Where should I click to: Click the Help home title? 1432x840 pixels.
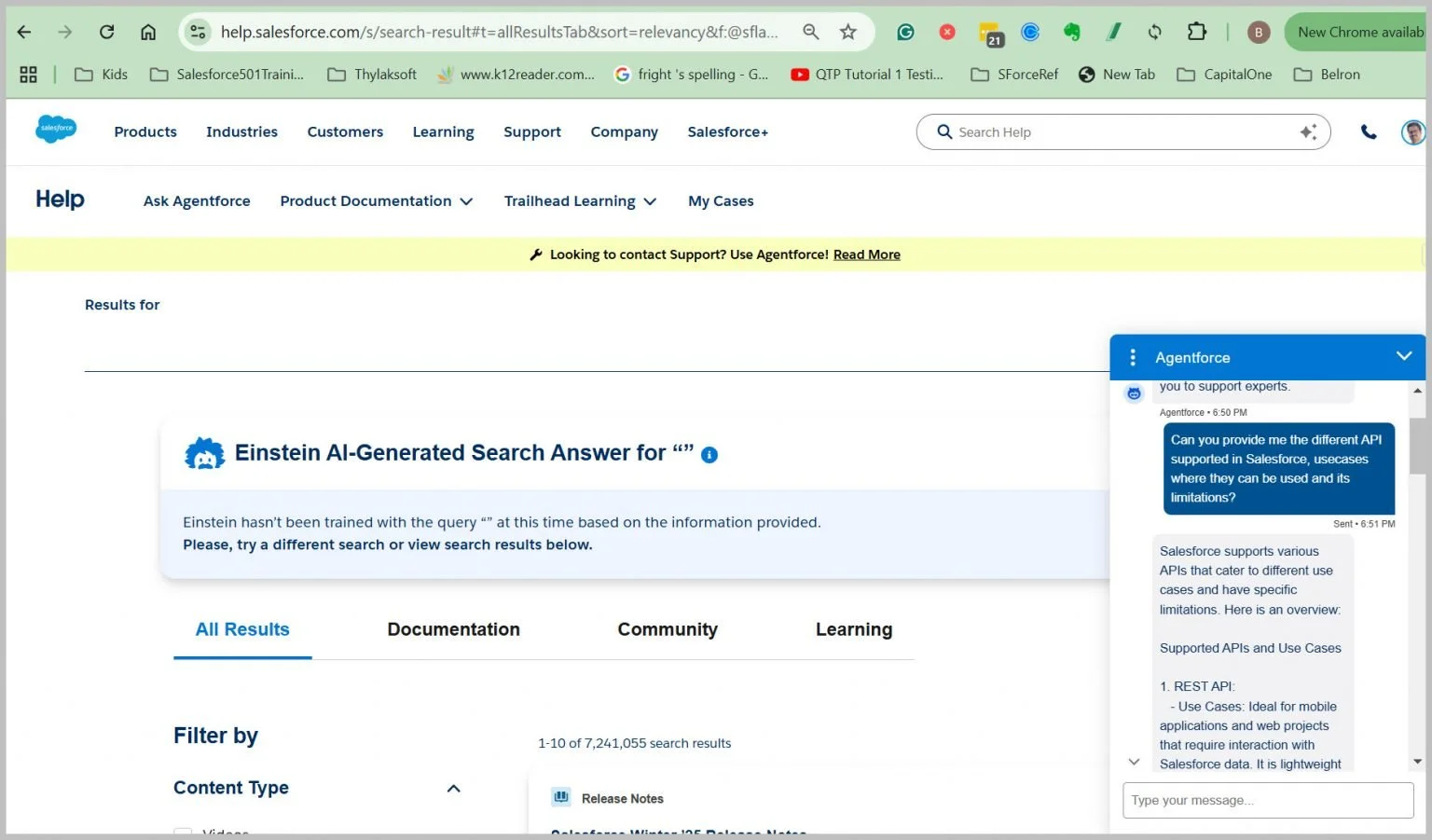tap(60, 199)
